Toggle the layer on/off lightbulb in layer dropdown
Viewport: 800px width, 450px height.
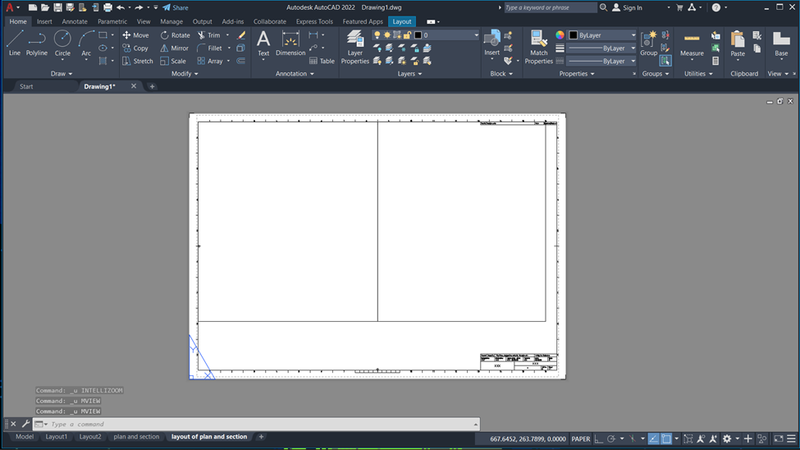coord(377,35)
